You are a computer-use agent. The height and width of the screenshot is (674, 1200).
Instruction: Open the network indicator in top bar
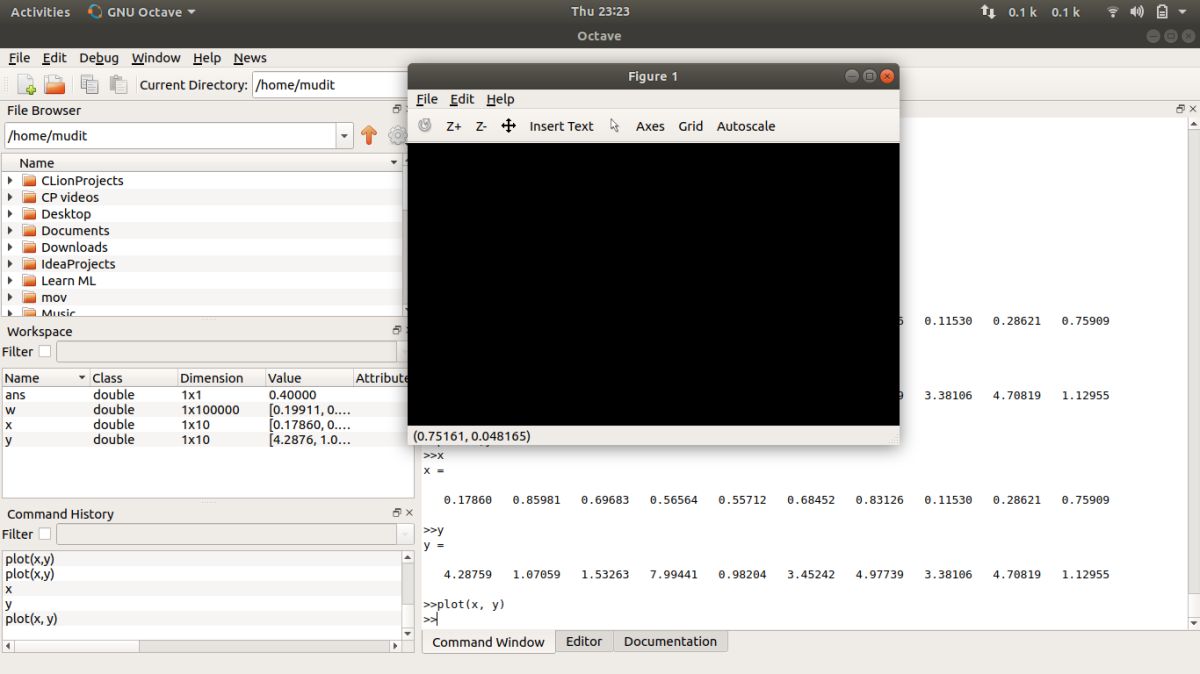[988, 12]
